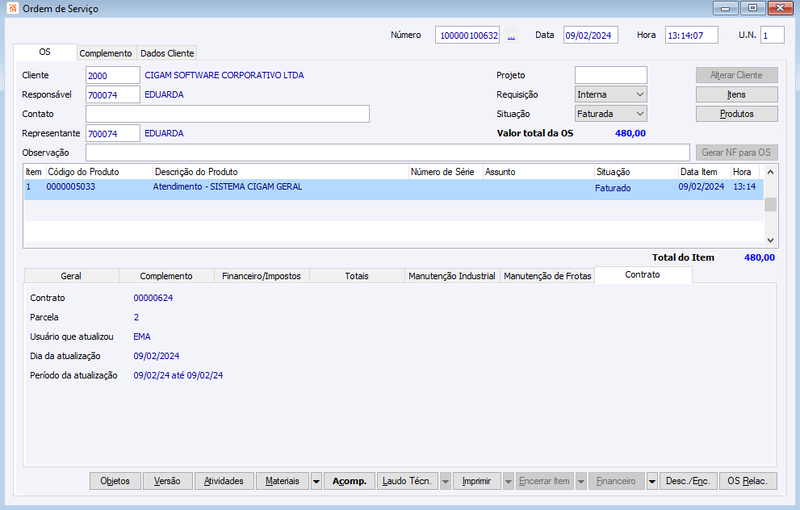The image size is (800, 510).
Task: Click the Laudo Técn. button
Action: [x=407, y=481]
